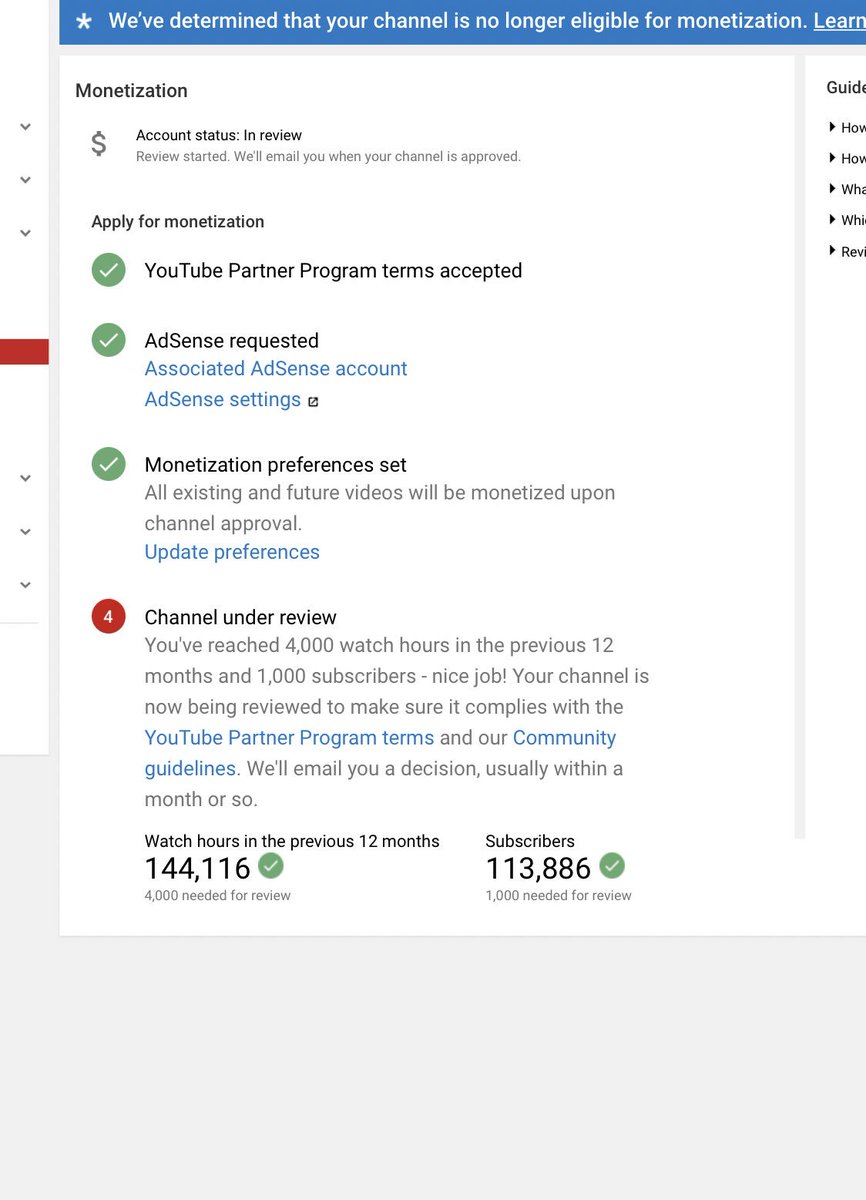Expand first Guidelines triangle item 'How'
866x1200 pixels.
coord(832,127)
